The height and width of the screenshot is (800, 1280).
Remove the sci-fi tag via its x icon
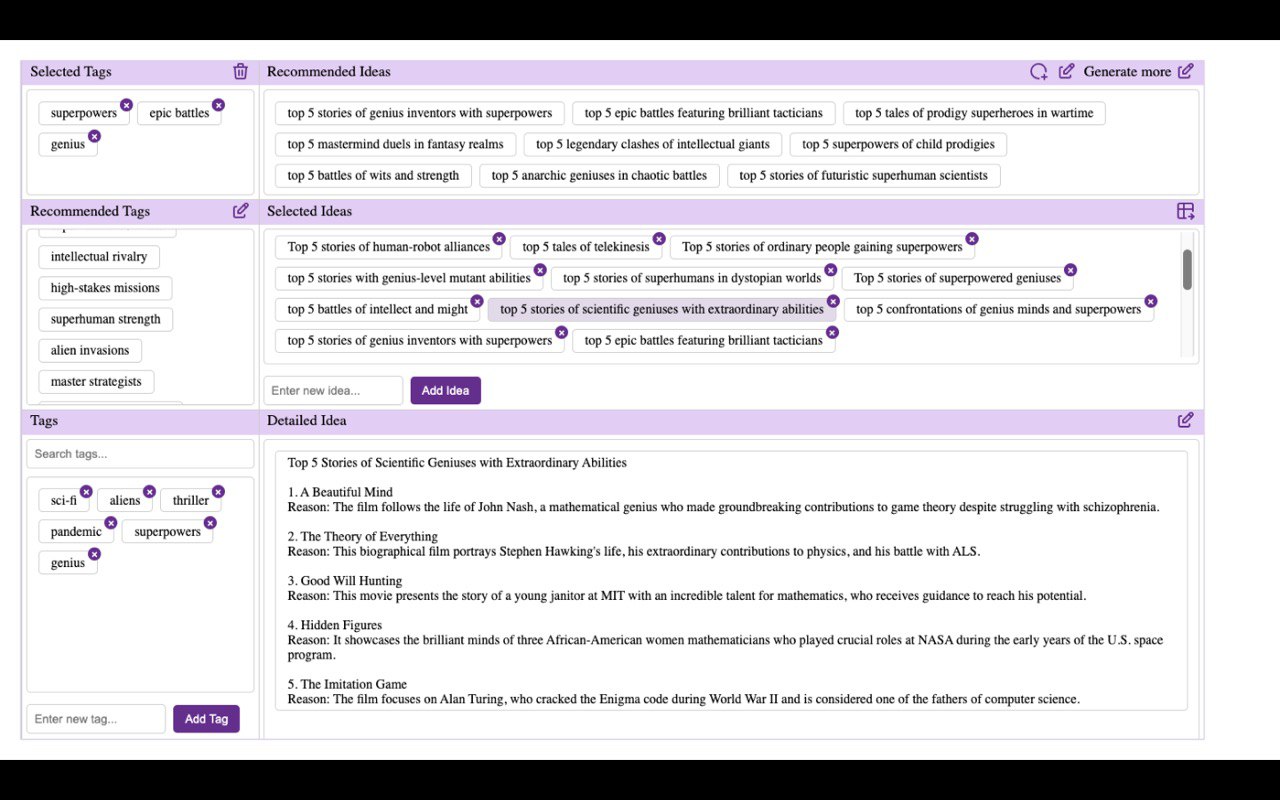click(x=86, y=491)
